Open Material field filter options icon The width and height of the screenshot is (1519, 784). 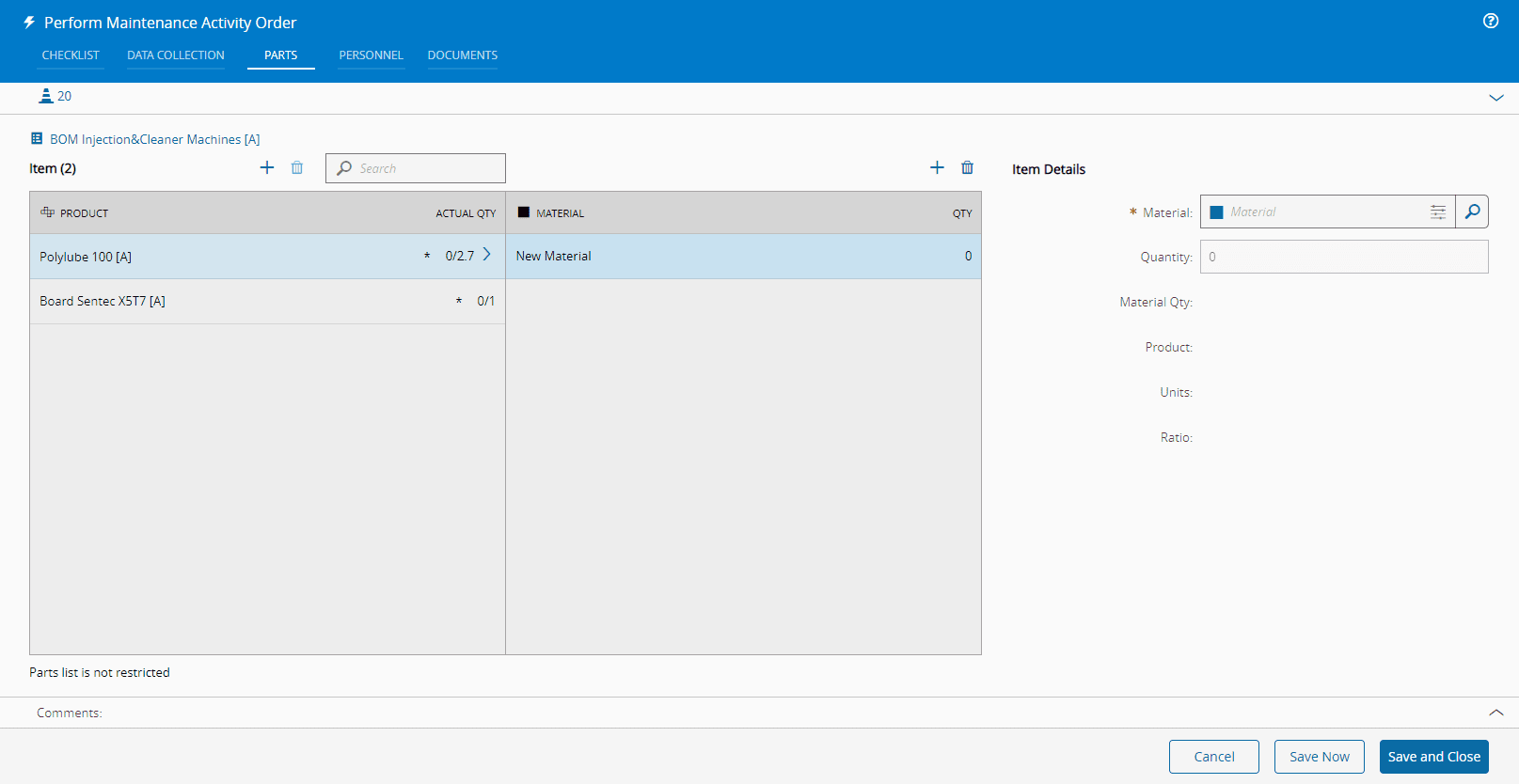pyautogui.click(x=1437, y=212)
